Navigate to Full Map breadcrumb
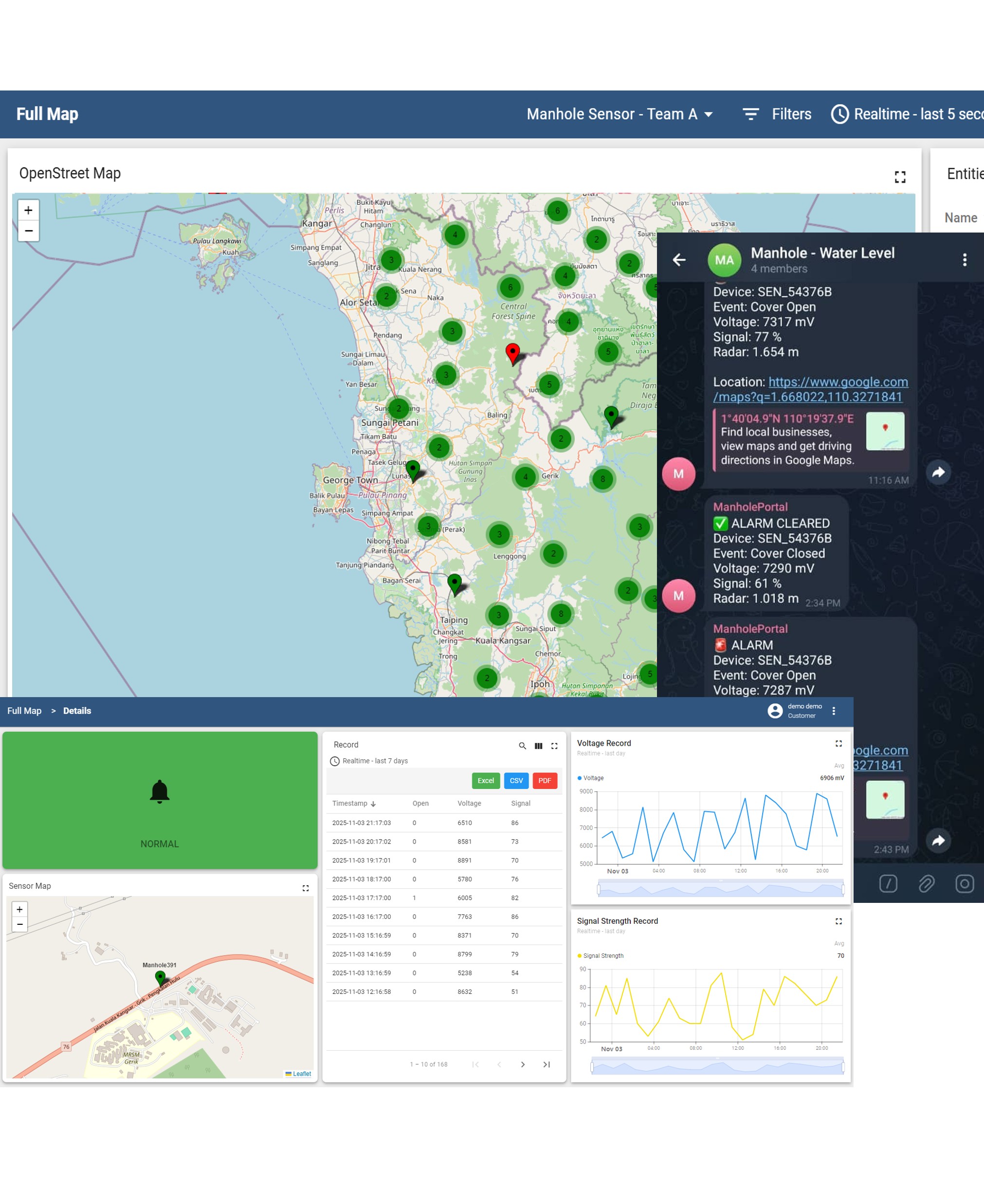This screenshot has height=1204, width=984. click(x=24, y=711)
